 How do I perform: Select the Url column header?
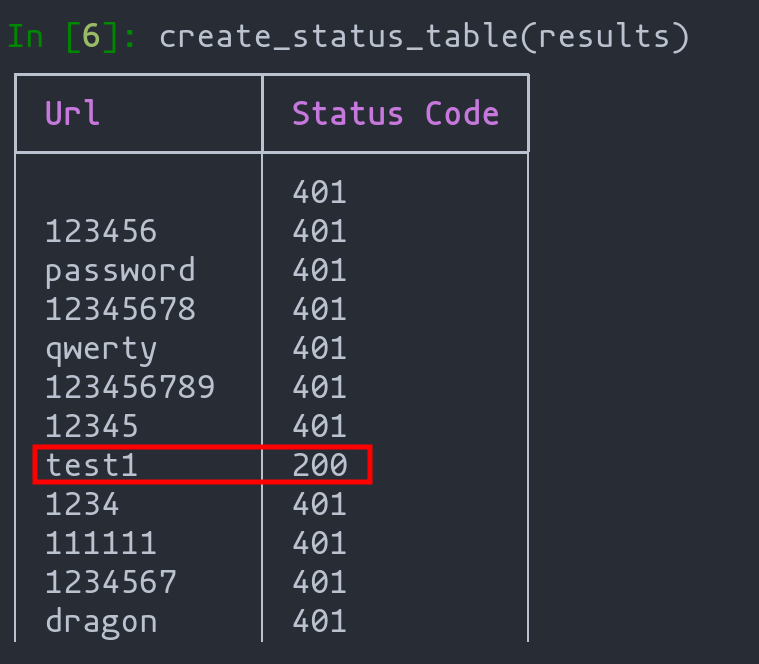(x=72, y=113)
